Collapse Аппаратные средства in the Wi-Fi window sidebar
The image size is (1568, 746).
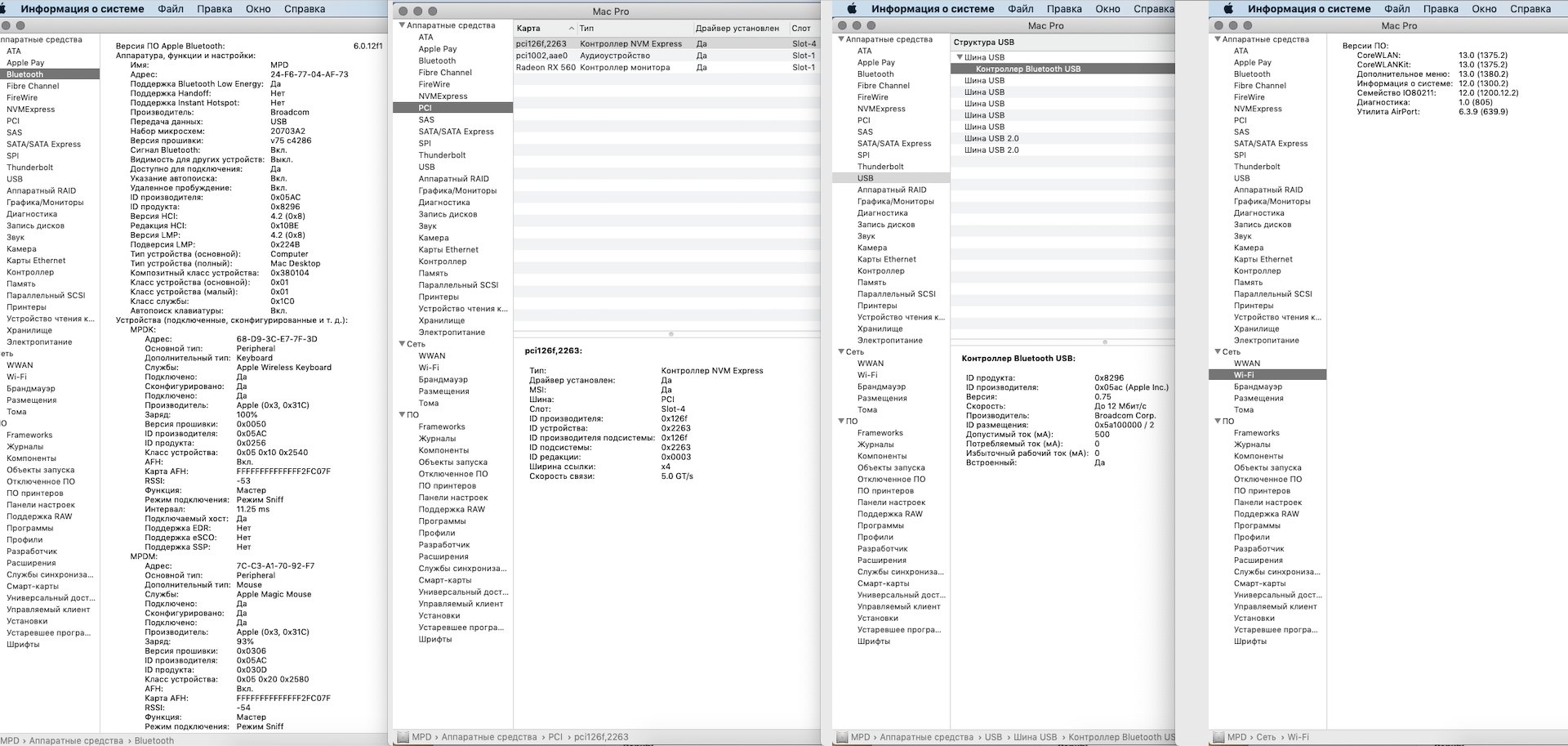point(1218,39)
